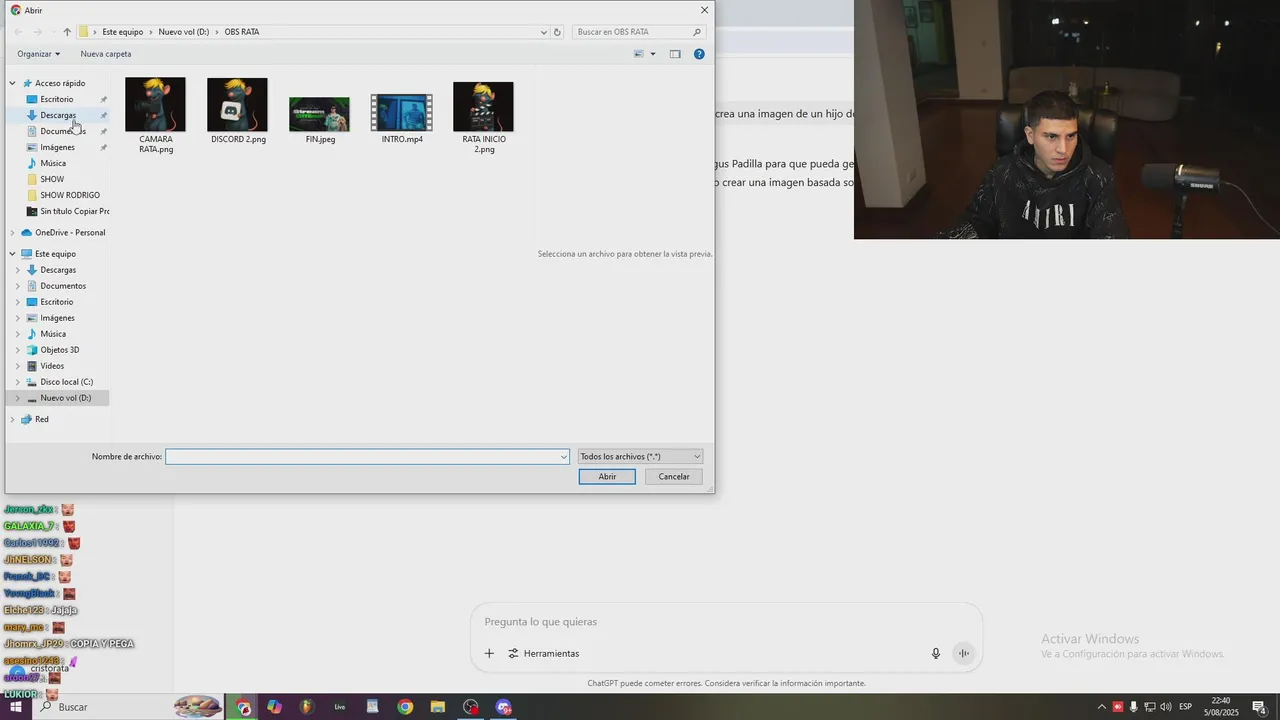The width and height of the screenshot is (1280, 720).
Task: Open the blue help question mark icon
Action: (x=699, y=54)
